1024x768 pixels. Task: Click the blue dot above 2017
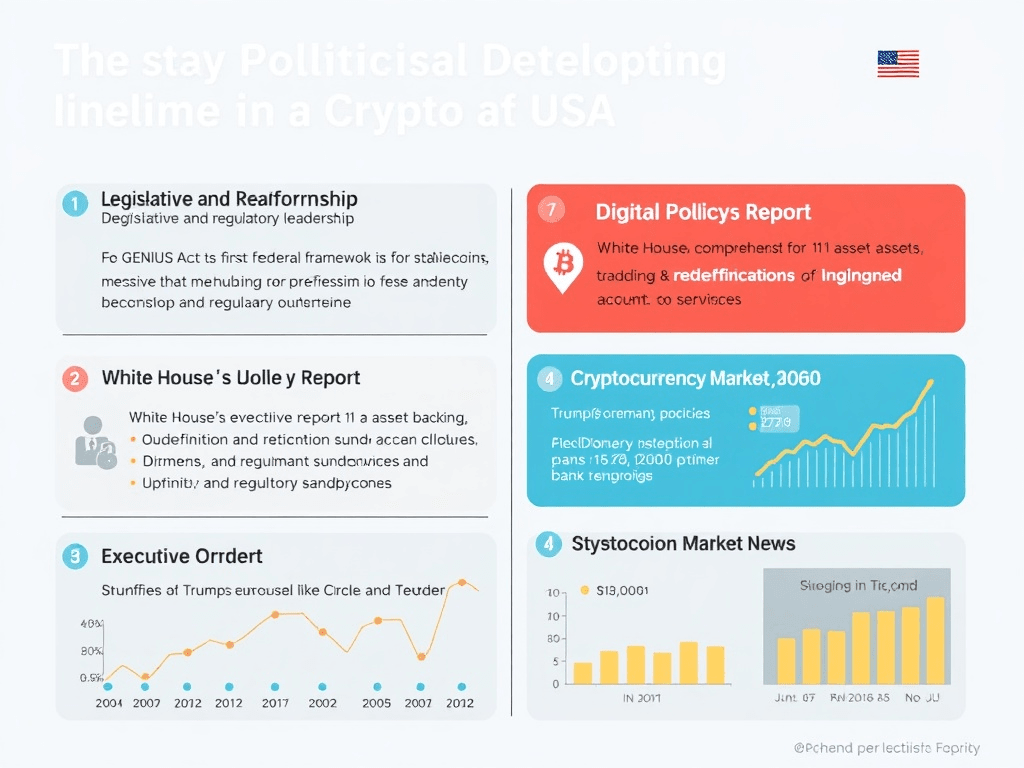click(275, 687)
